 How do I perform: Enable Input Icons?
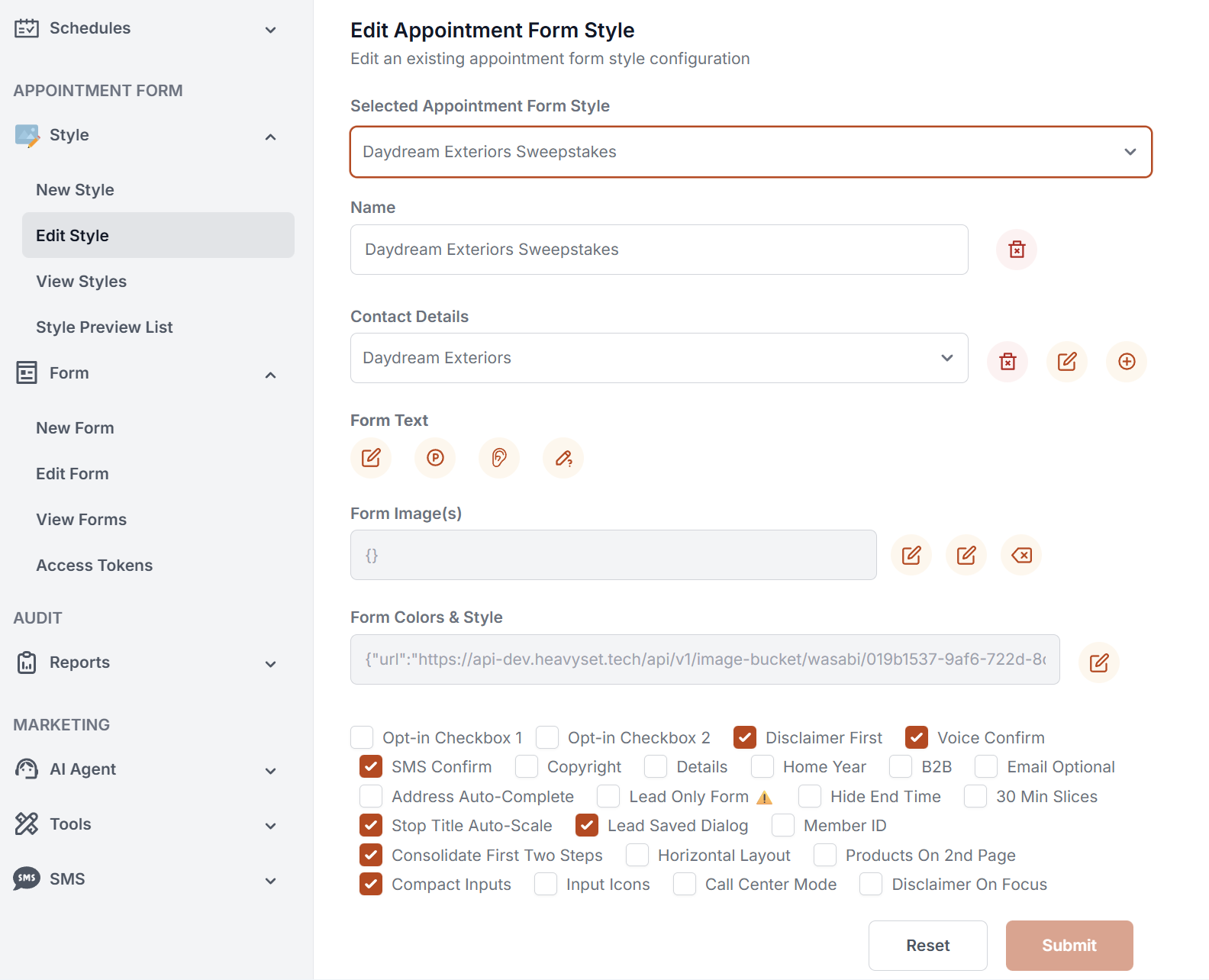click(546, 884)
